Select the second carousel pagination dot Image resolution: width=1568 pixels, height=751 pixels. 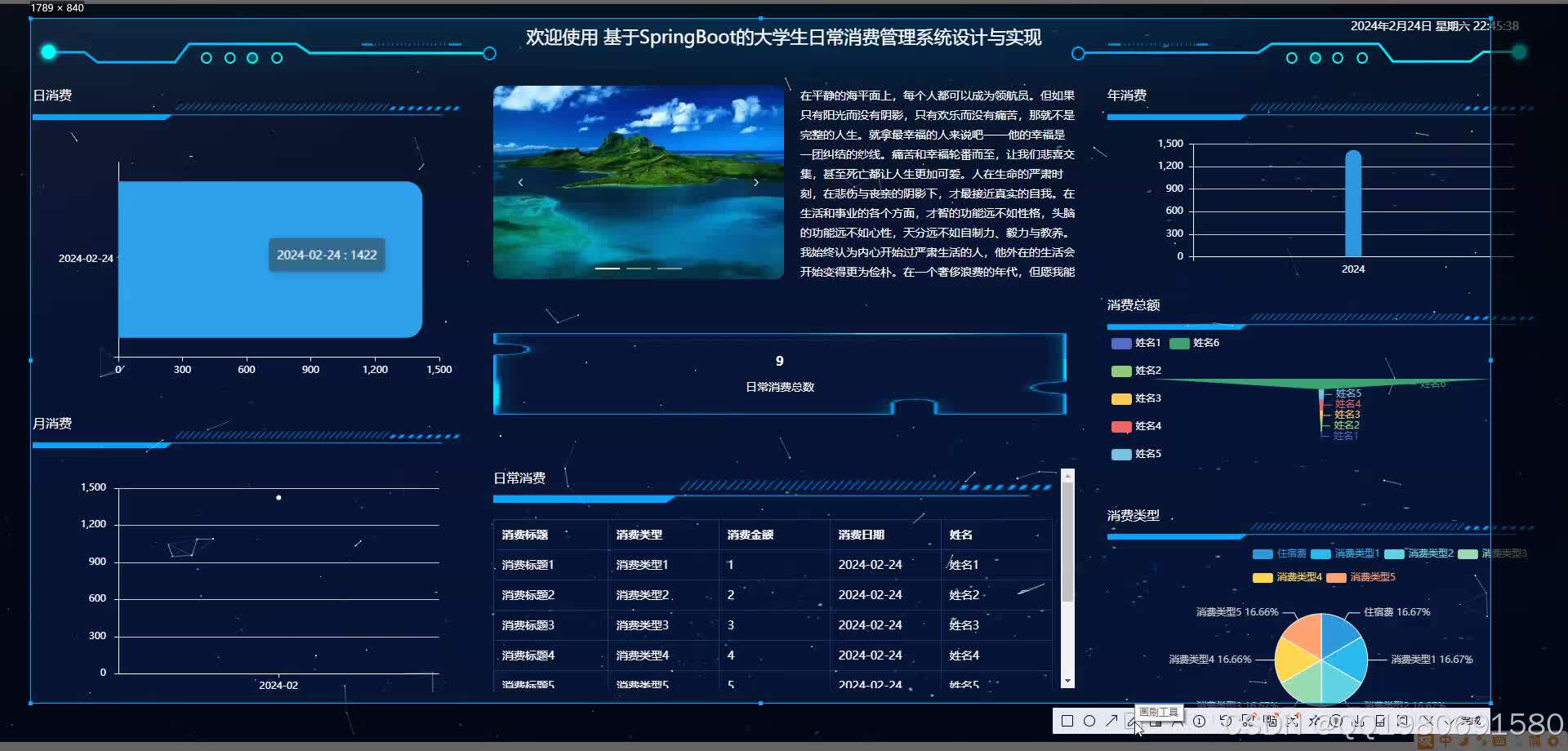pyautogui.click(x=639, y=268)
